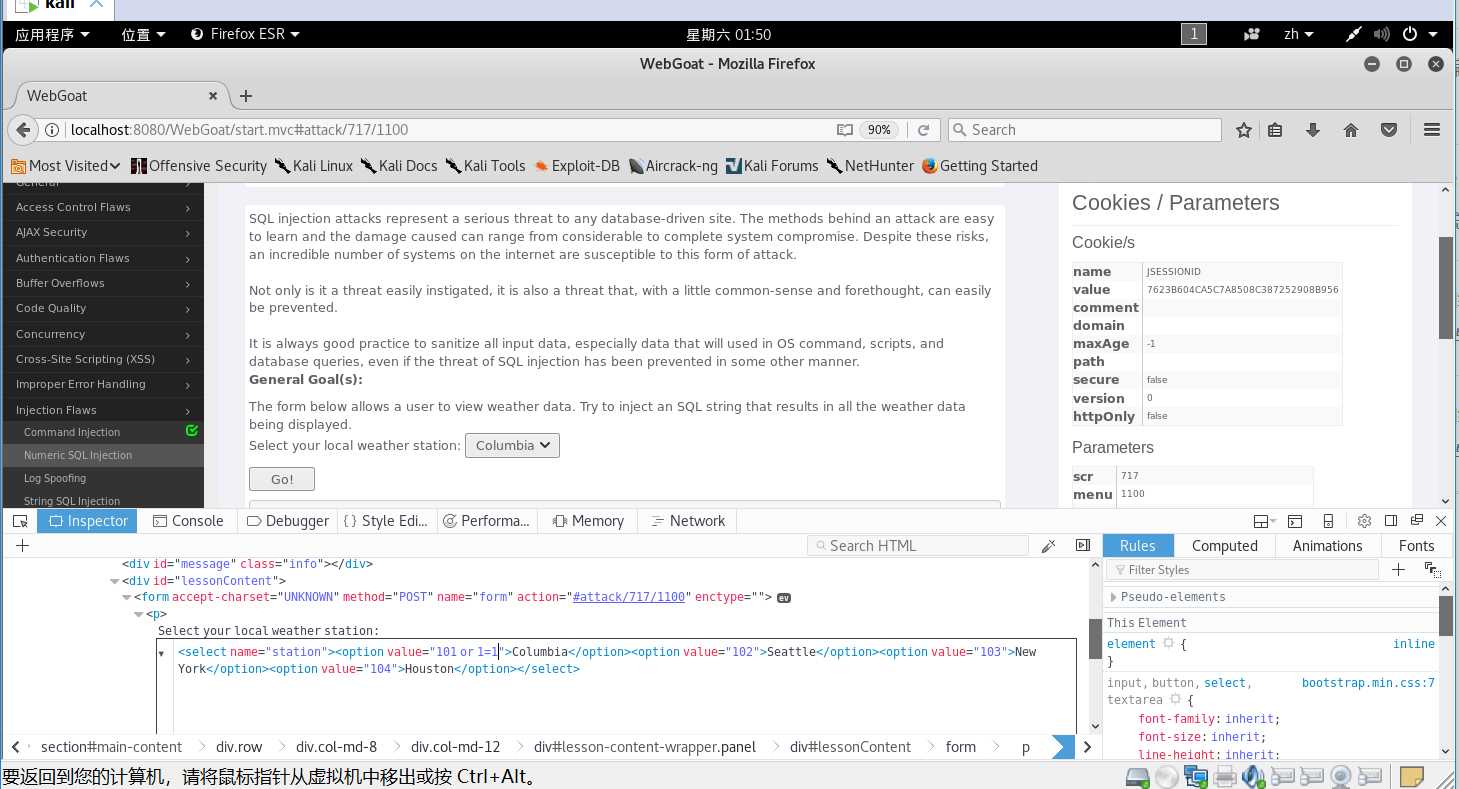Move breadcrumbs left with arrow
Image resolution: width=1459 pixels, height=789 pixels.
[15, 747]
